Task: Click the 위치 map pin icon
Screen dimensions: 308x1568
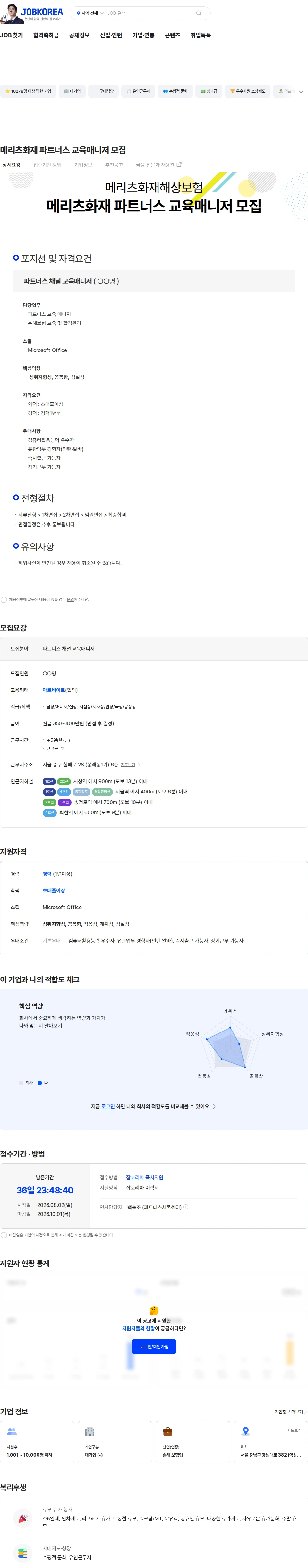Action: [245, 1432]
